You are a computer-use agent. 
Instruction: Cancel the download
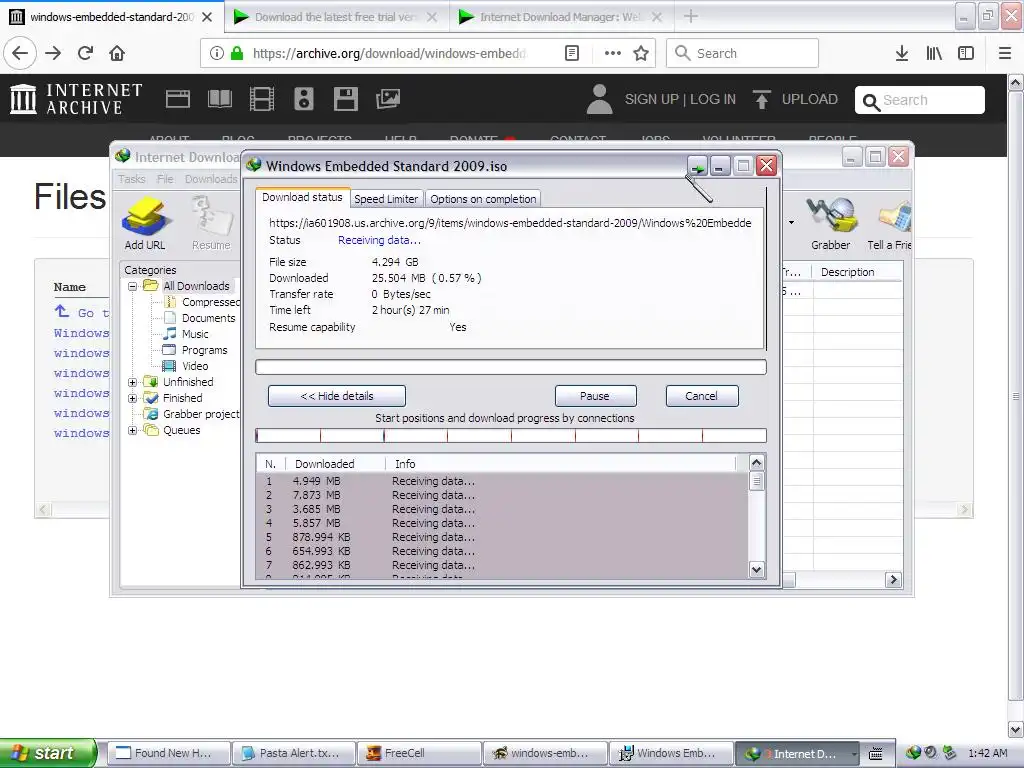tap(701, 396)
